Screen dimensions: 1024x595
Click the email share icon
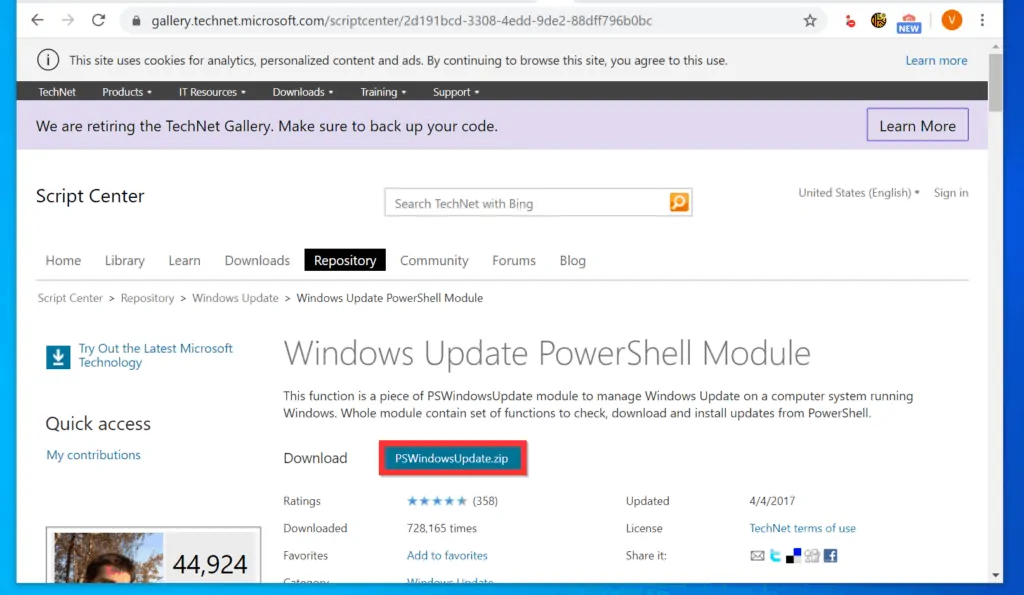[757, 555]
